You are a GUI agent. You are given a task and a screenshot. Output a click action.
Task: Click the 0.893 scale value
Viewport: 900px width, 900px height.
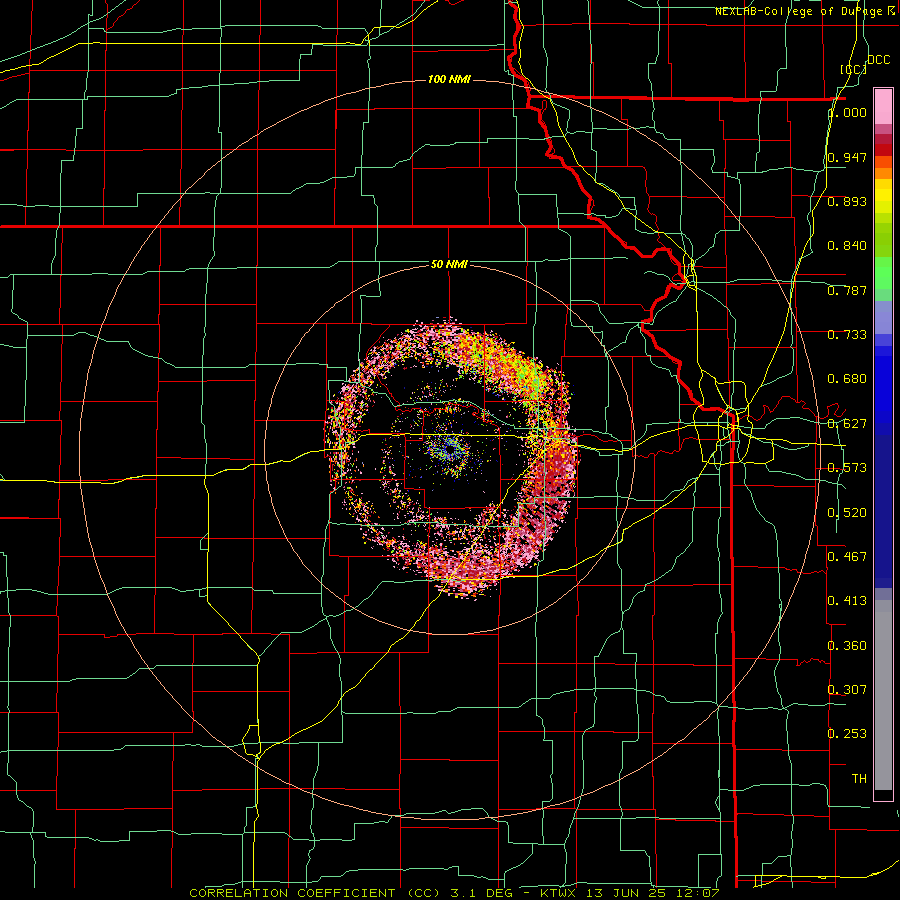[x=847, y=201]
